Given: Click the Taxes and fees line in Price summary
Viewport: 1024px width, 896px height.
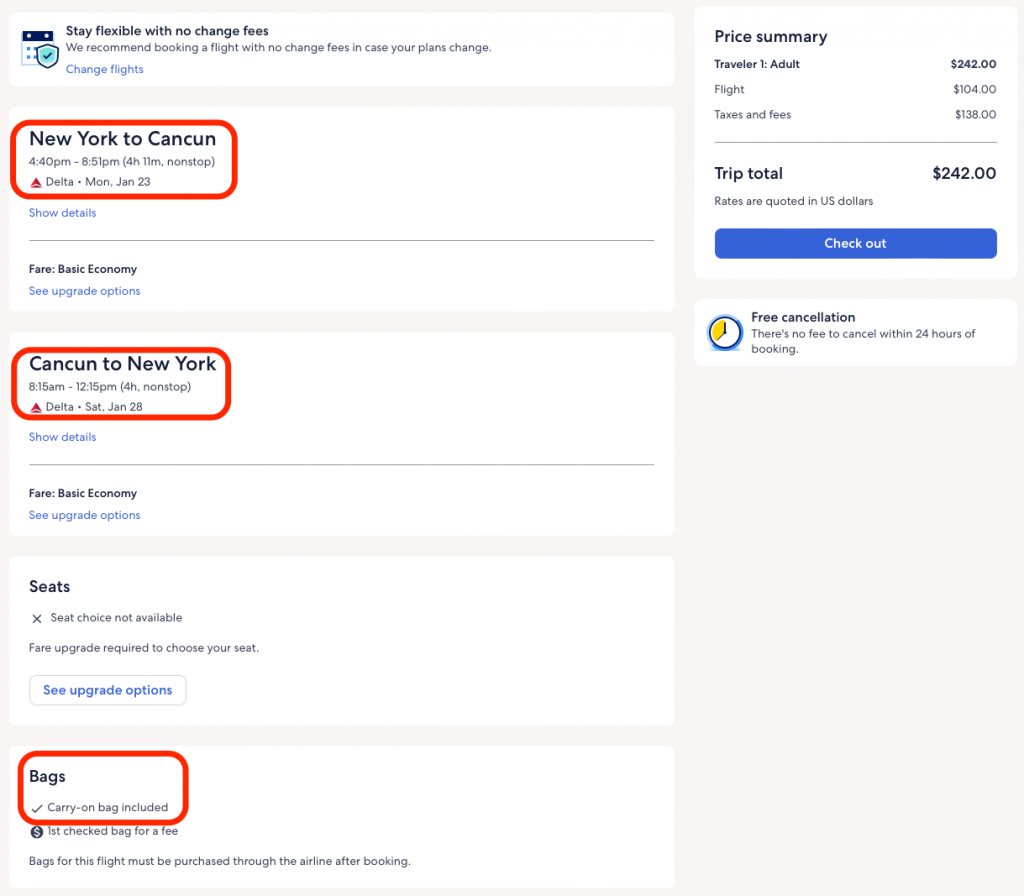Looking at the screenshot, I should click(752, 115).
